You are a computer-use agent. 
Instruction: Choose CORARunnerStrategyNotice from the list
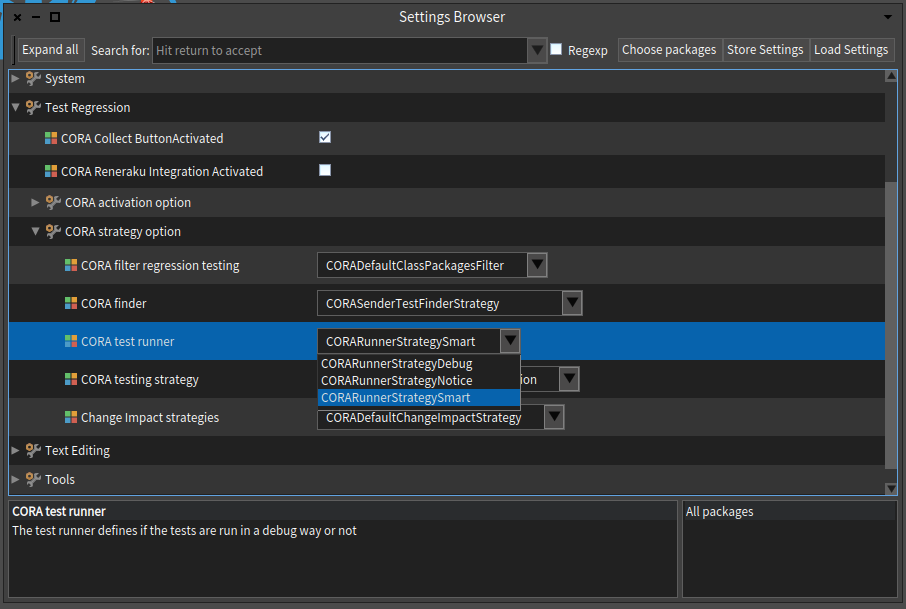(419, 381)
